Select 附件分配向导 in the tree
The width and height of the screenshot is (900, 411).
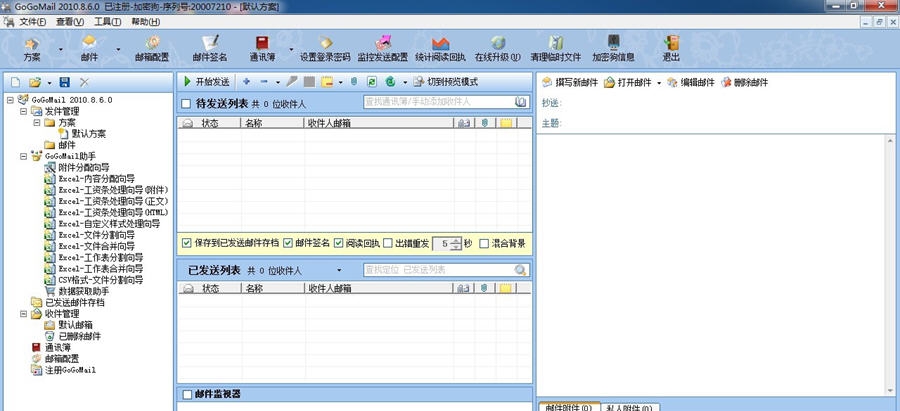pyautogui.click(x=84, y=168)
